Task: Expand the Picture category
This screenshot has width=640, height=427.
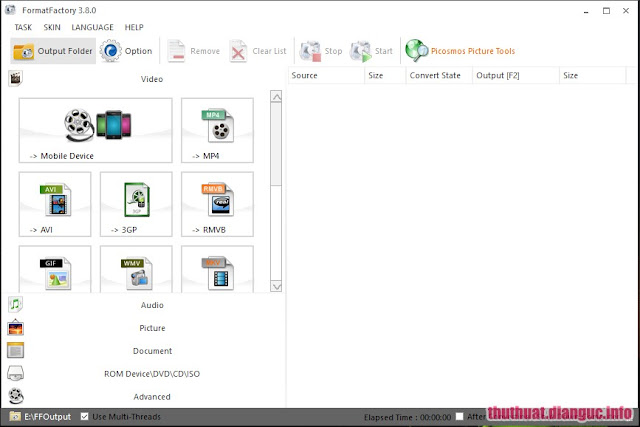Action: coord(152,328)
